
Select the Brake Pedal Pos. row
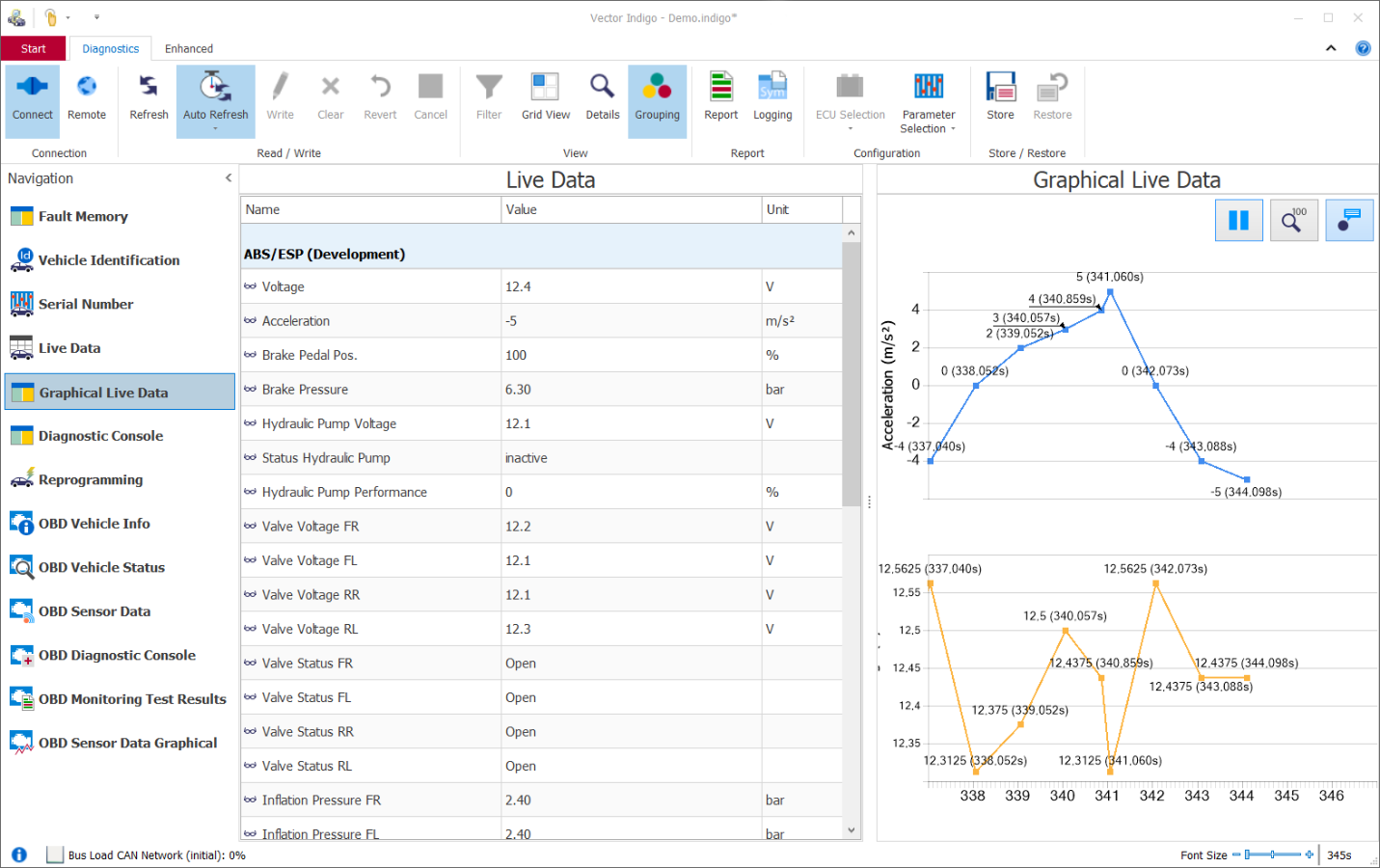click(x=541, y=355)
